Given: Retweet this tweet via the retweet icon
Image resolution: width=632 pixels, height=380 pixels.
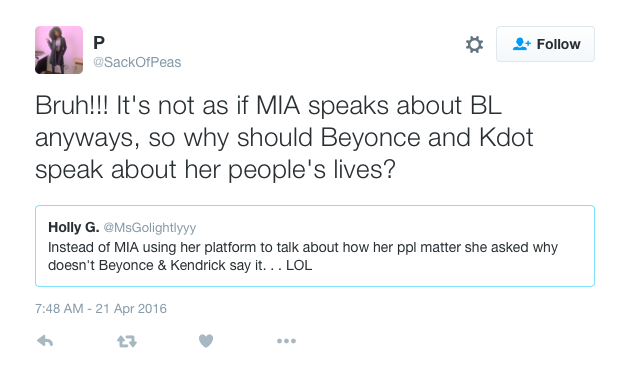Looking at the screenshot, I should (127, 342).
